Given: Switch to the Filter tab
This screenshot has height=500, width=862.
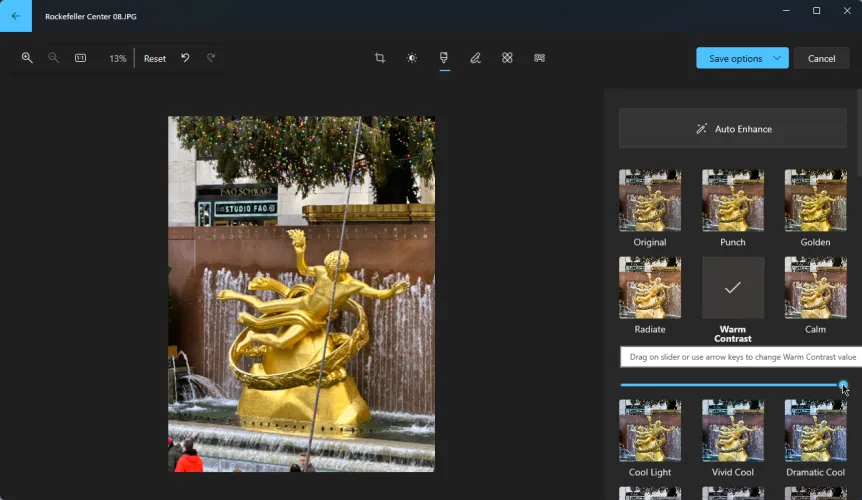Looking at the screenshot, I should [444, 58].
